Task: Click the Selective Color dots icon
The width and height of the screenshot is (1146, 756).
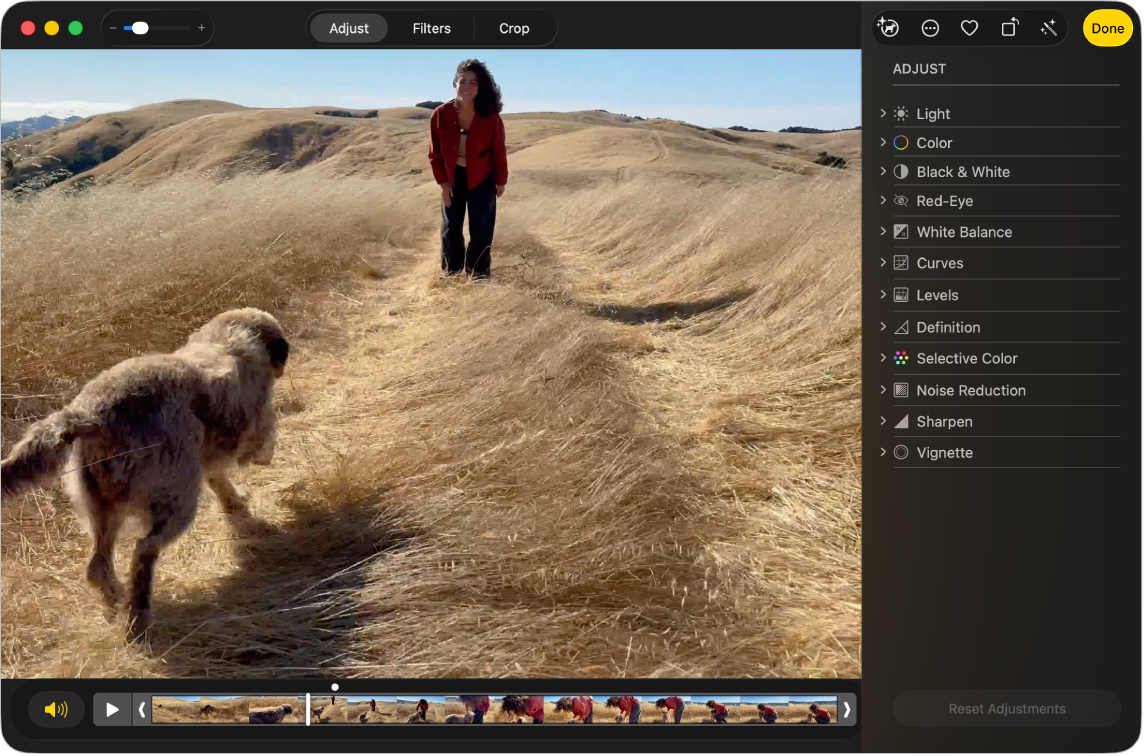Action: (x=899, y=358)
